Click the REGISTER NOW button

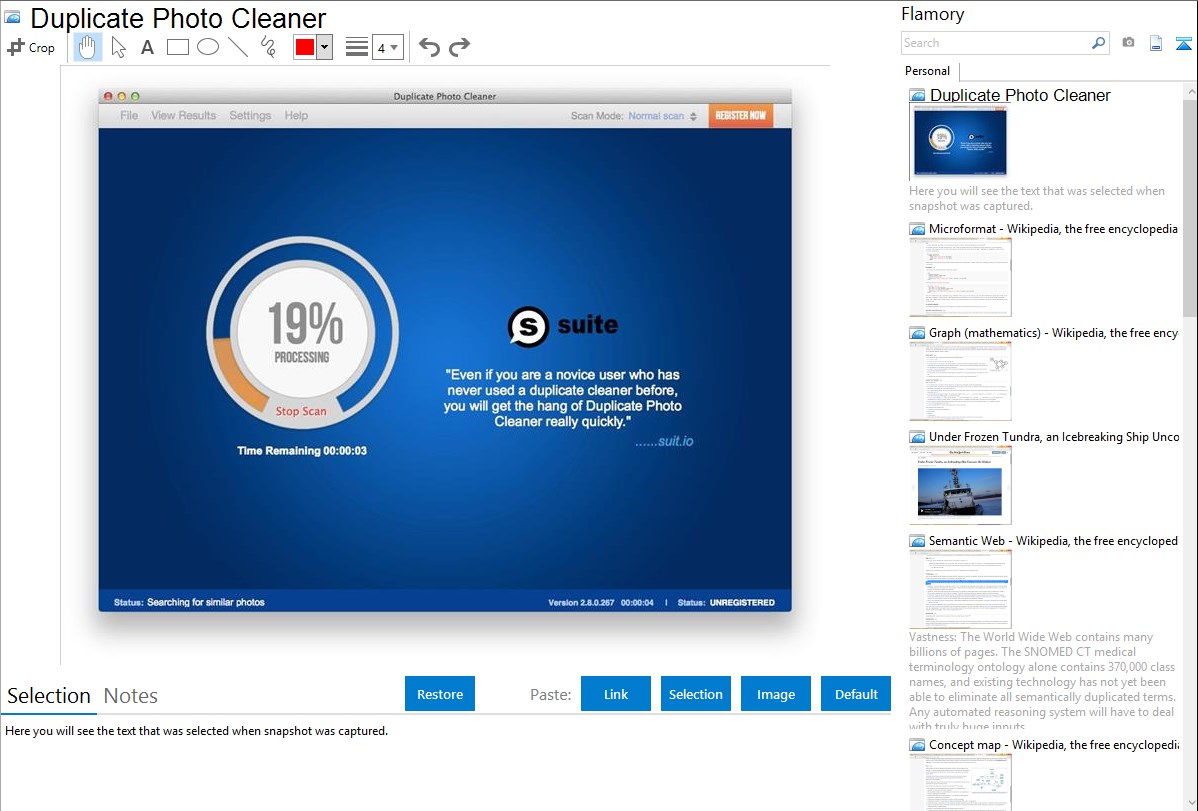pyautogui.click(x=740, y=115)
